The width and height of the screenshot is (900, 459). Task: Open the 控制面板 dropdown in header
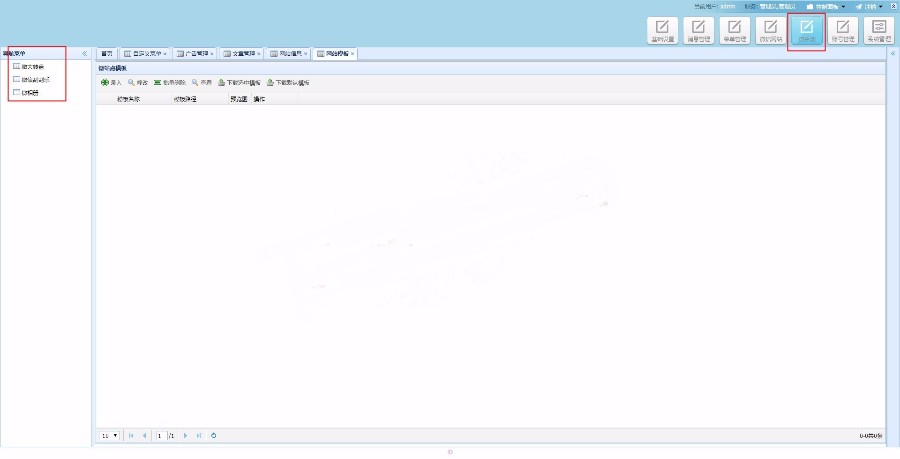(x=826, y=6)
